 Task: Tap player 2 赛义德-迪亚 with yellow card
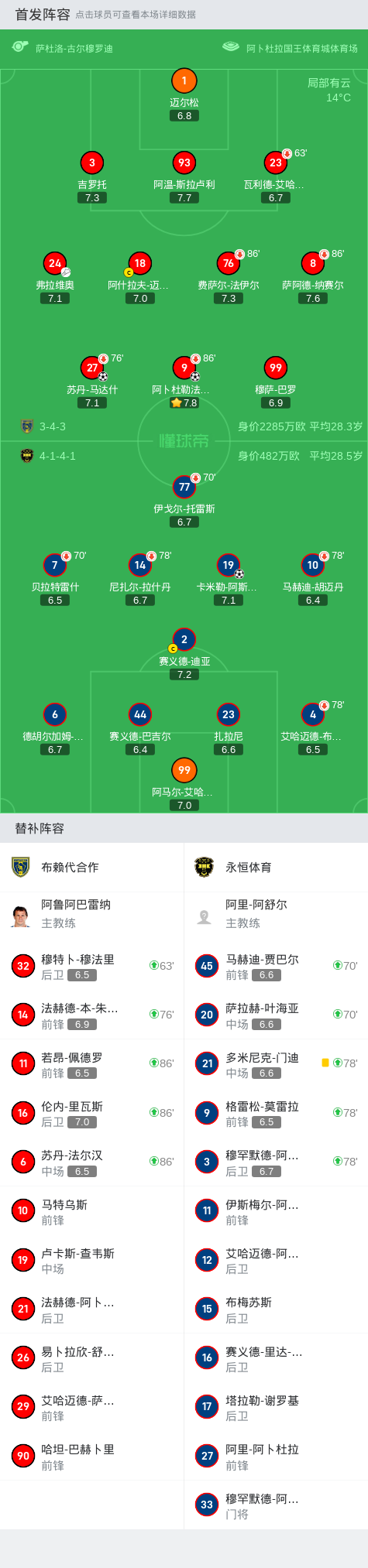[184, 639]
